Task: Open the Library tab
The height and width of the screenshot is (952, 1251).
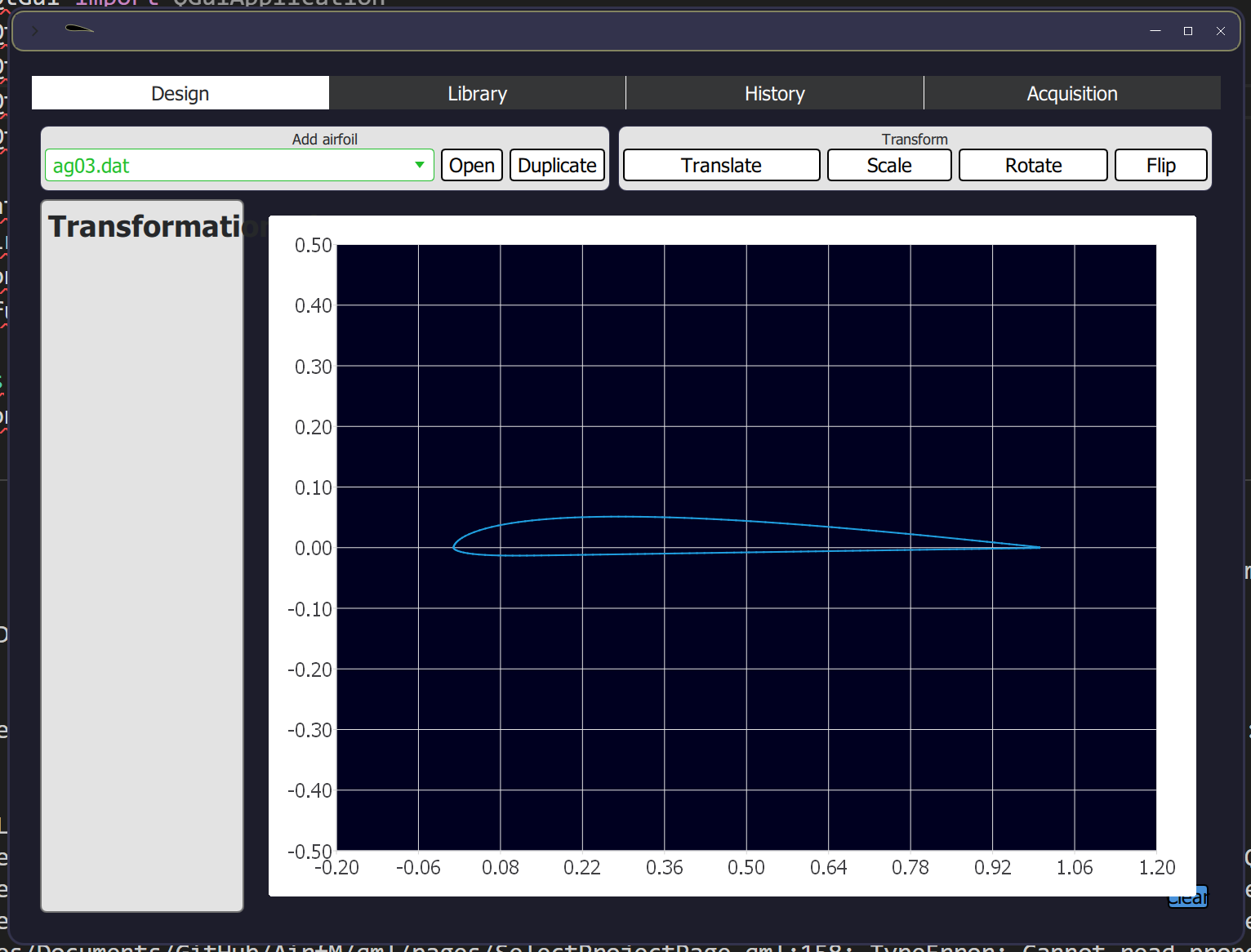Action: point(478,93)
